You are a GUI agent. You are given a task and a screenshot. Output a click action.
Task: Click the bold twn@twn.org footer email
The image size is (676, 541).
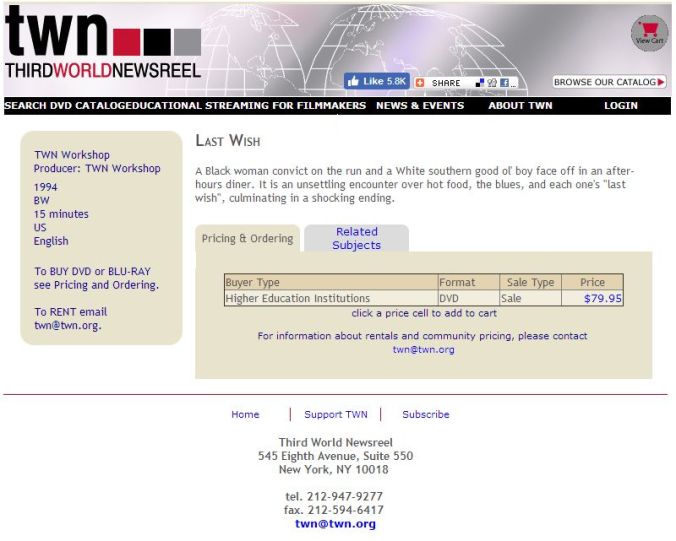335,524
